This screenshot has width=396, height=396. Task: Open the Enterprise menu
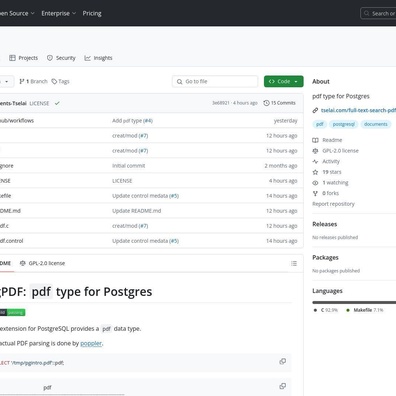coord(59,13)
